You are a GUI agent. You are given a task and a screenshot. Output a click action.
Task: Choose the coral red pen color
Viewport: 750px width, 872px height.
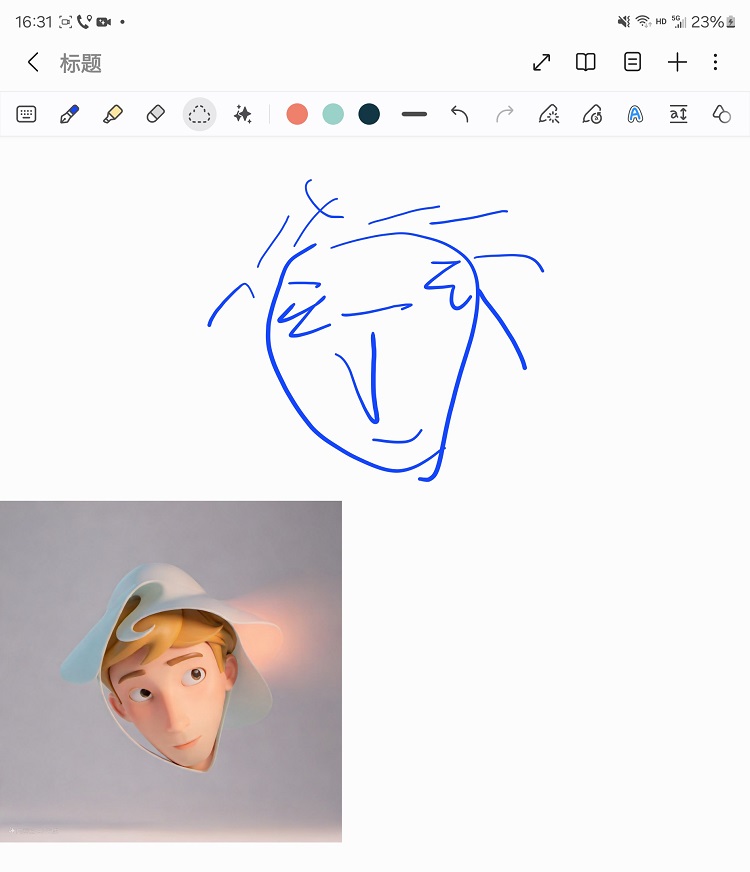tap(297, 114)
